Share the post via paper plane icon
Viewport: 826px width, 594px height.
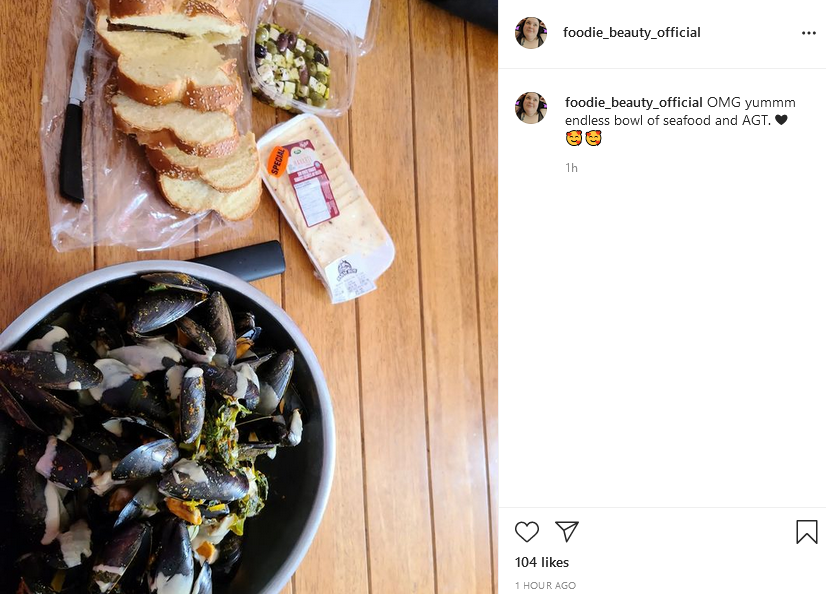[567, 531]
